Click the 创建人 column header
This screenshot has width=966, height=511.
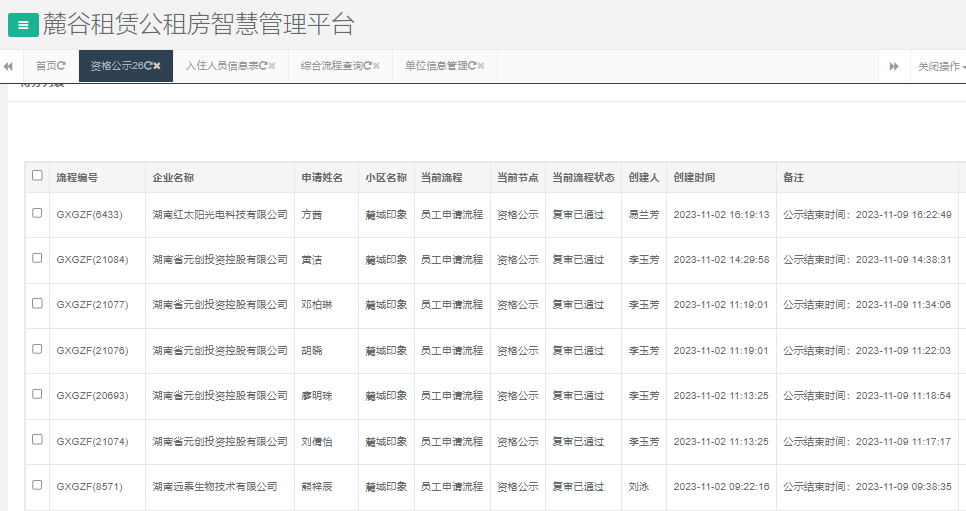pos(644,178)
